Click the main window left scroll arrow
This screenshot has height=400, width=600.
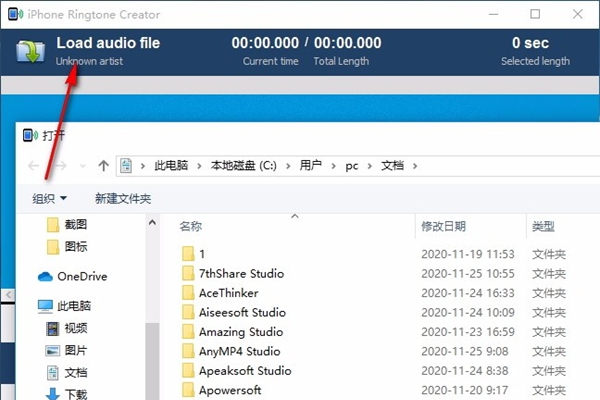(x=8, y=295)
